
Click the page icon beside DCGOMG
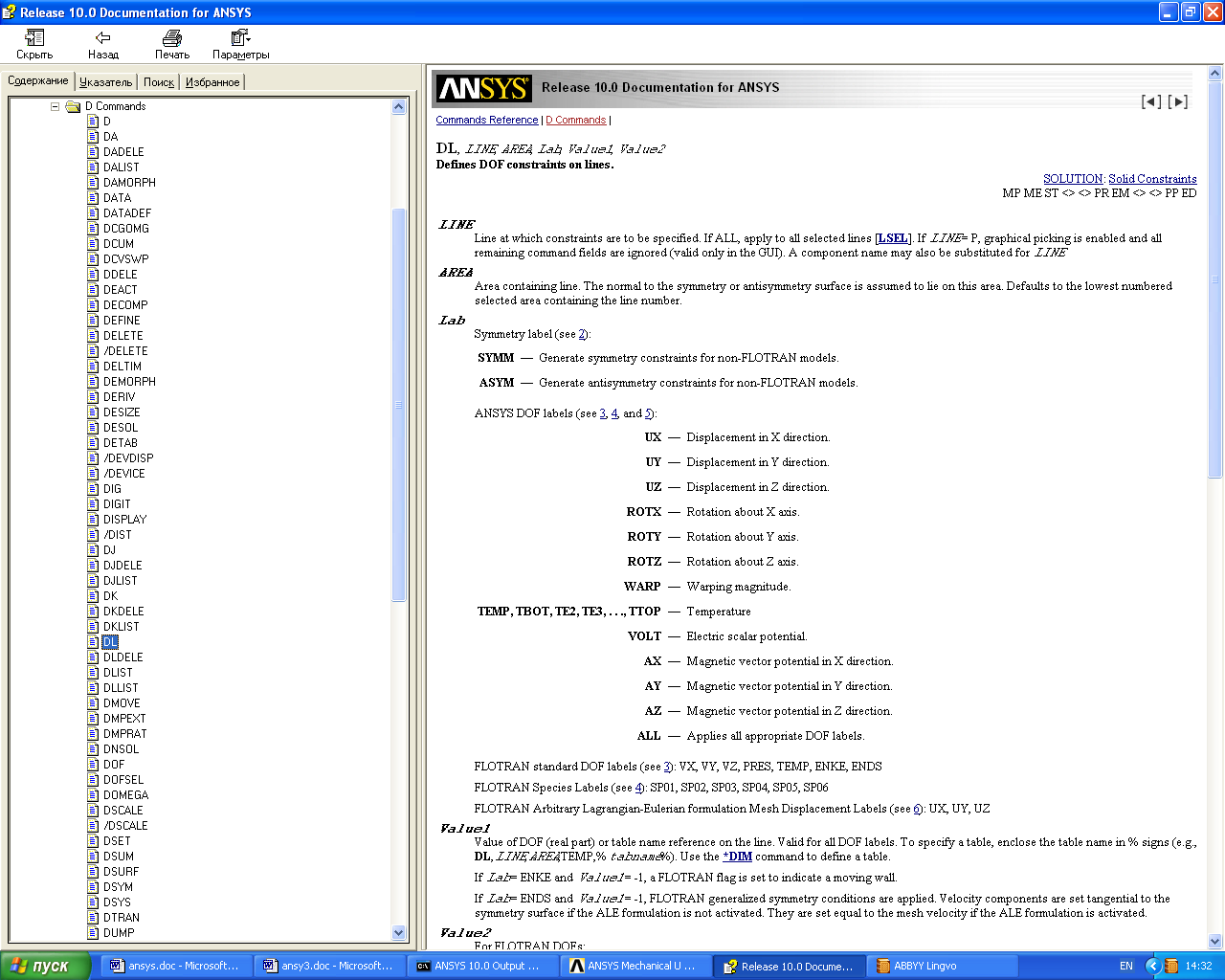click(x=93, y=229)
